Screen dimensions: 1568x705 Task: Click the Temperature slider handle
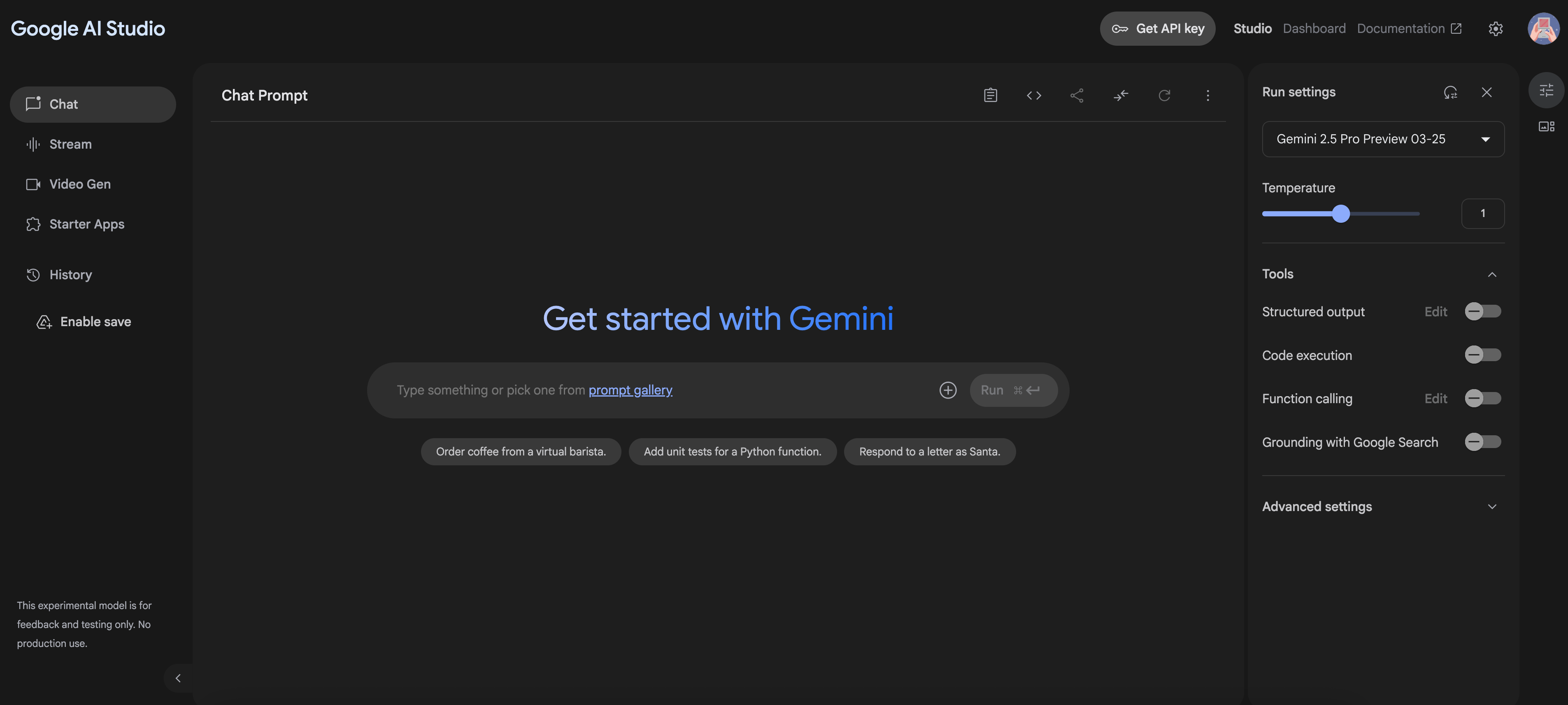click(x=1340, y=214)
